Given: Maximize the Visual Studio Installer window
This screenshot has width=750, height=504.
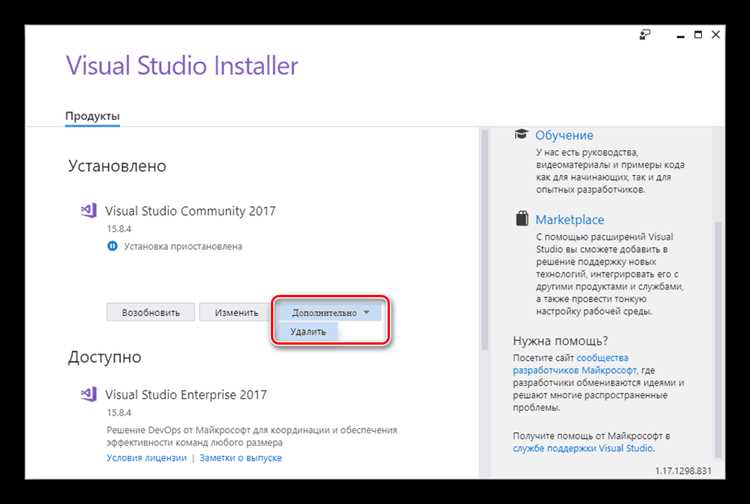Looking at the screenshot, I should (698, 35).
